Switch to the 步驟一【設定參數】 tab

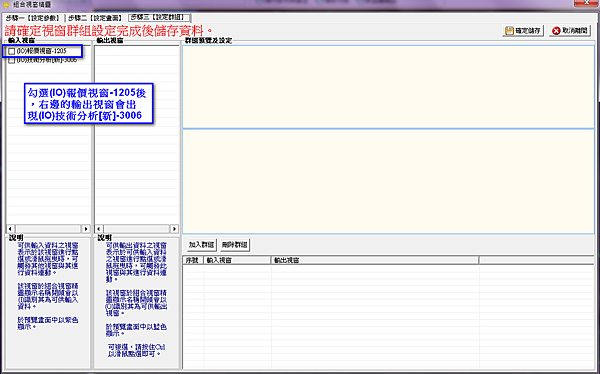click(33, 18)
